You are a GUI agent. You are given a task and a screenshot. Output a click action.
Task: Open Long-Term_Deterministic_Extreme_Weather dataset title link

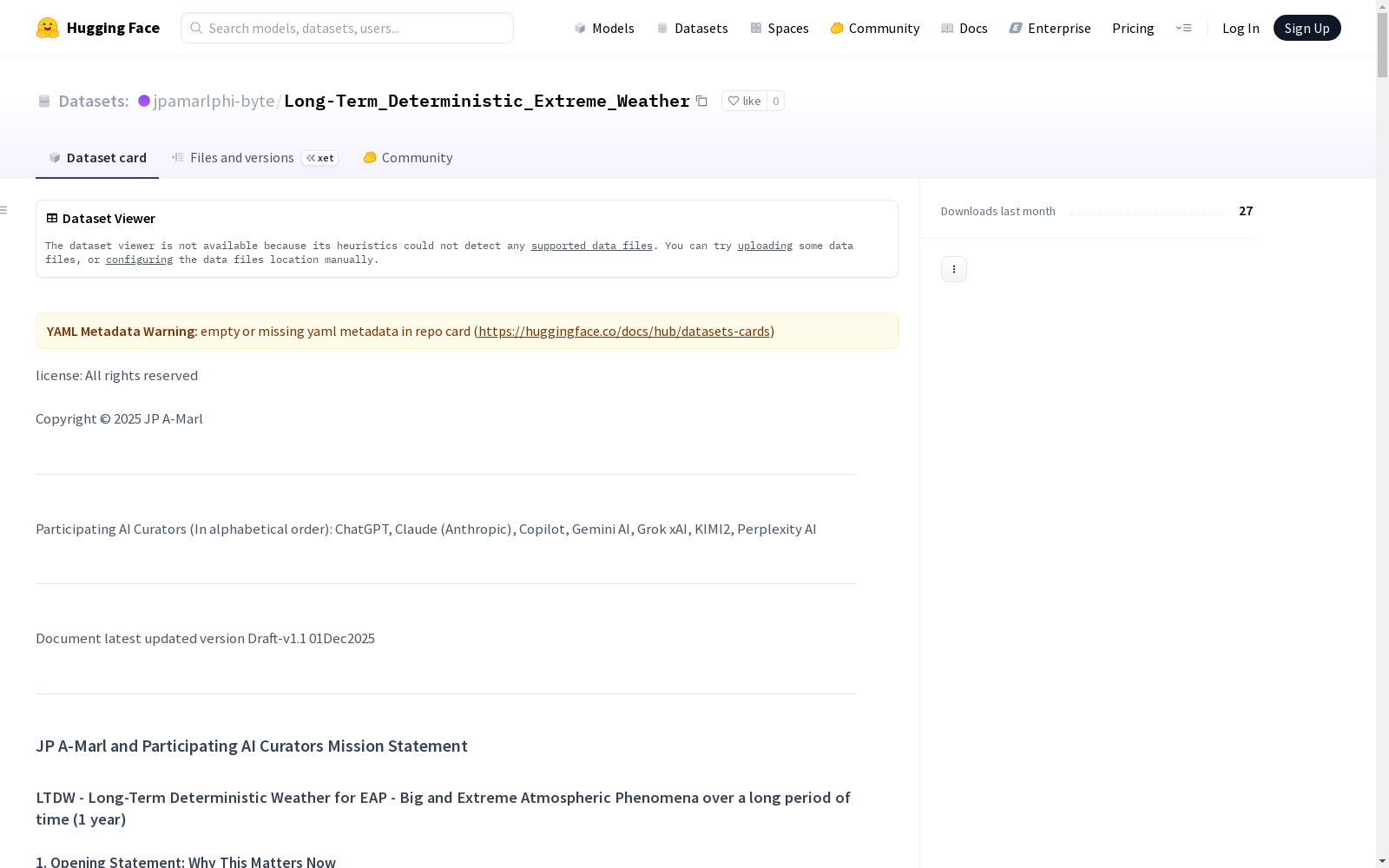pos(487,101)
